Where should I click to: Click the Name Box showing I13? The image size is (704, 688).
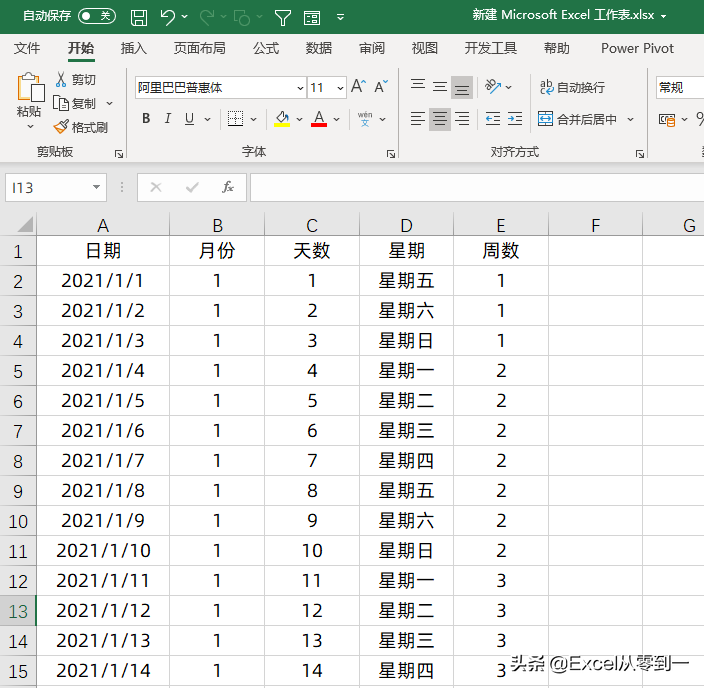56,187
